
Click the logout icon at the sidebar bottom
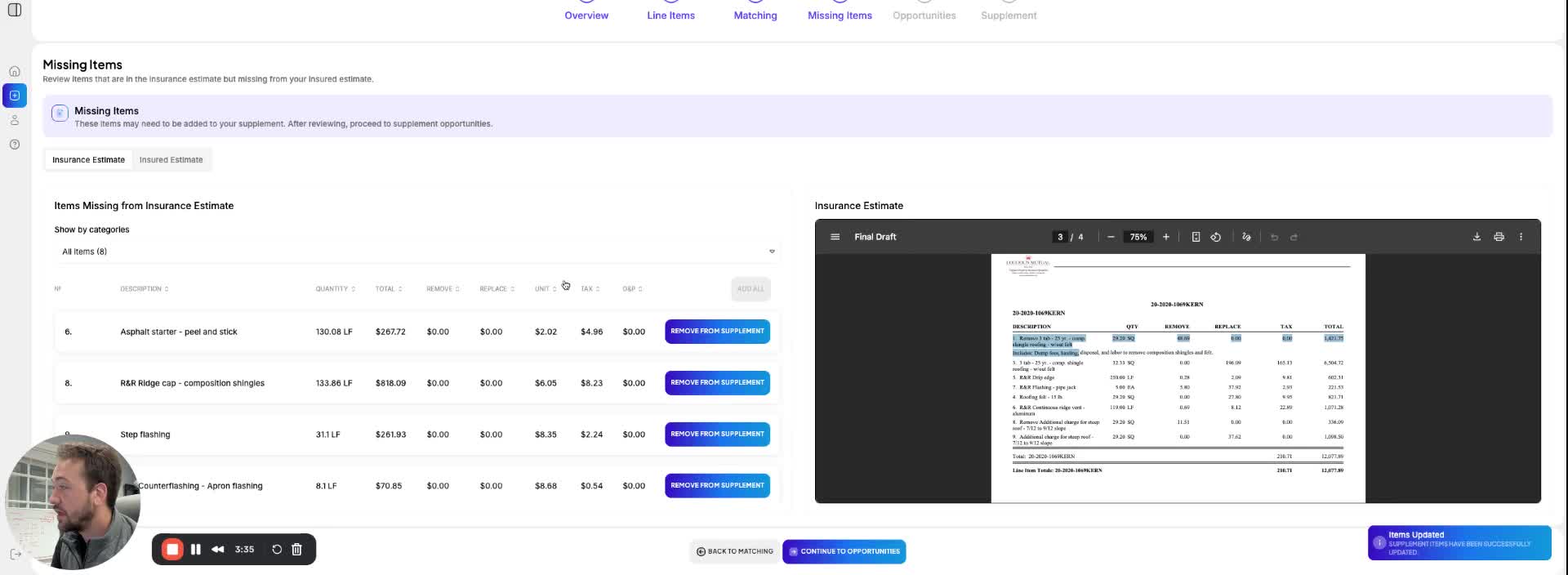pos(15,554)
